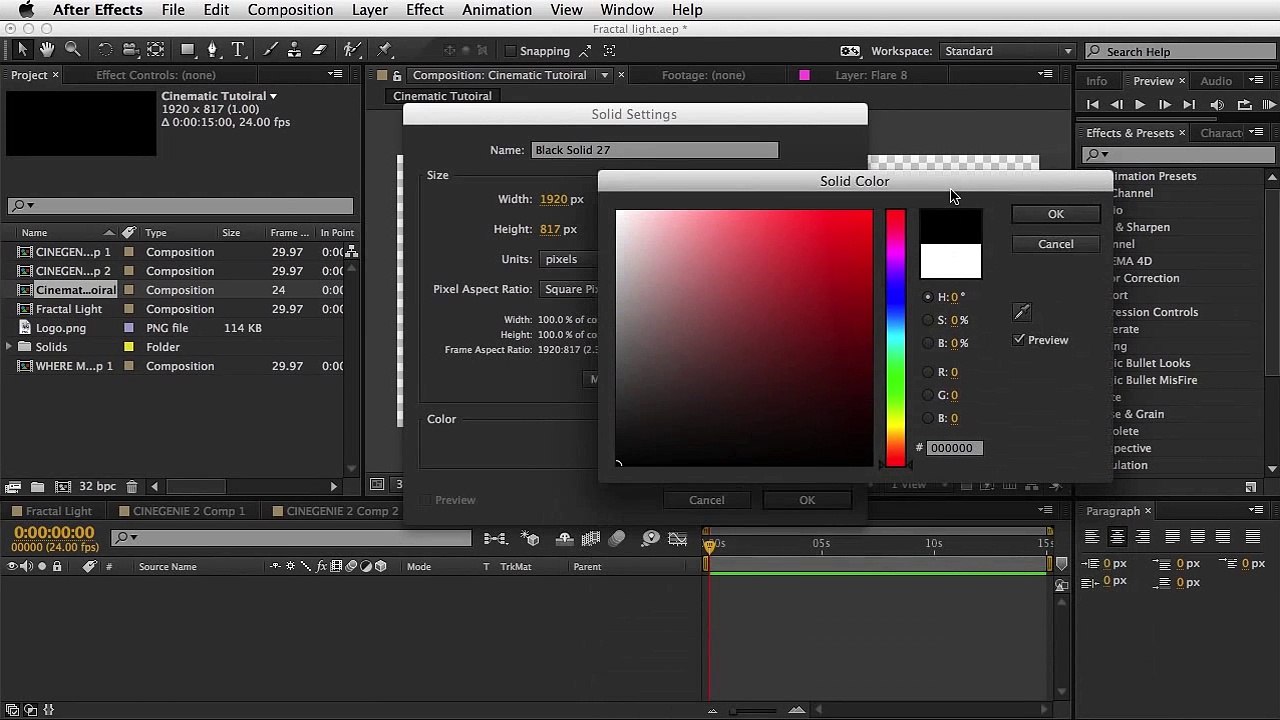The image size is (1280, 720).
Task: Select the Eraser tool
Action: 320,49
